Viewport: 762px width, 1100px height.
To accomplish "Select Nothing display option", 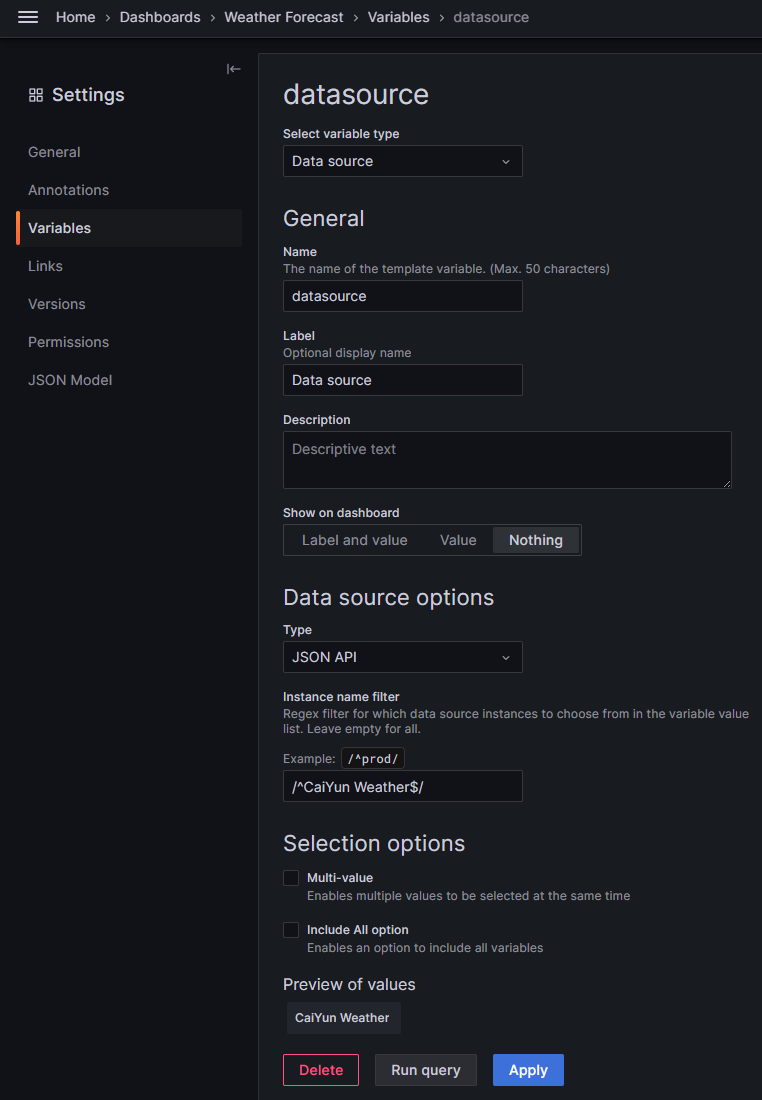I will point(536,540).
